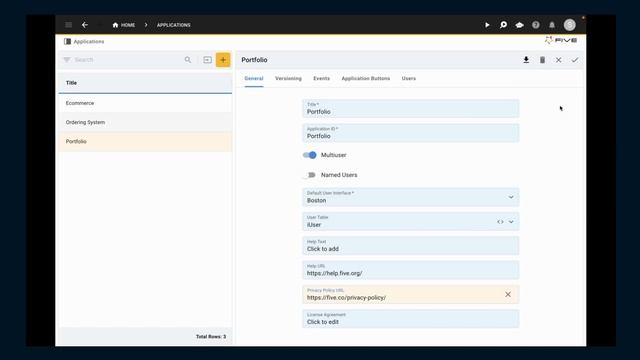640x360 pixels.
Task: Open the notifications bell
Action: pyautogui.click(x=552, y=25)
